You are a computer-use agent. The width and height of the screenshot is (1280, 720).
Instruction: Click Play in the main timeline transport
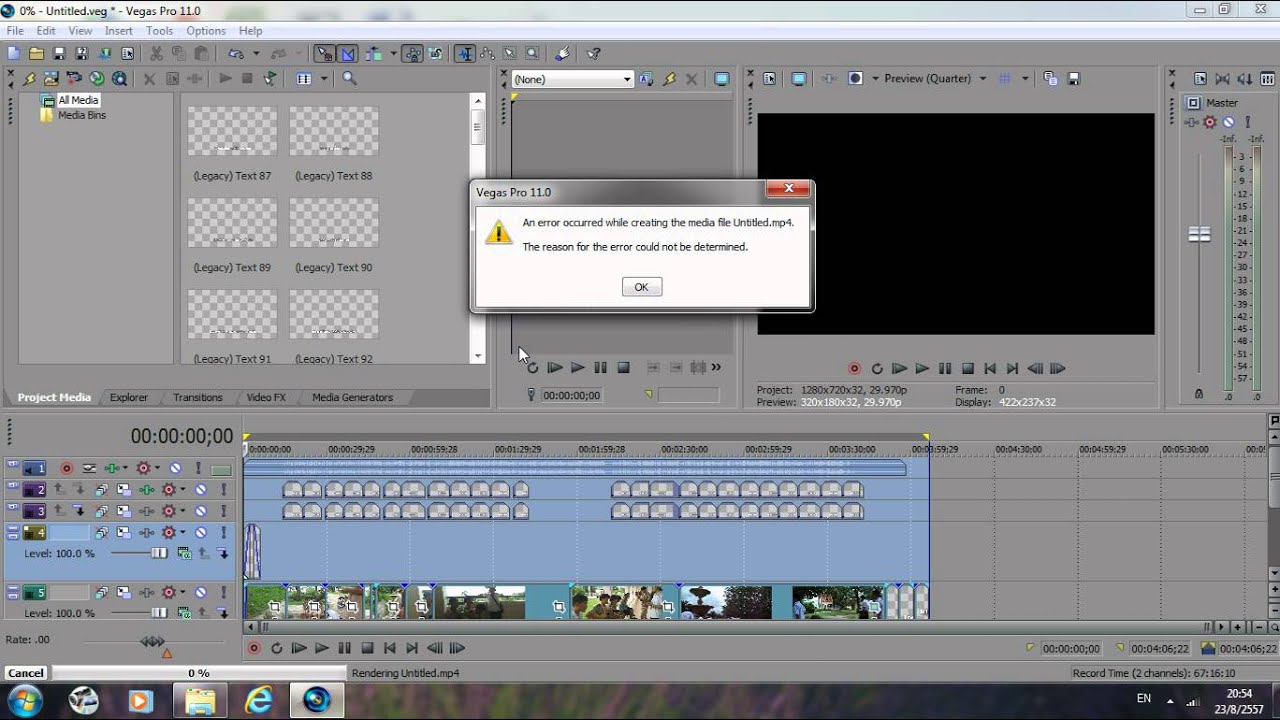321,648
